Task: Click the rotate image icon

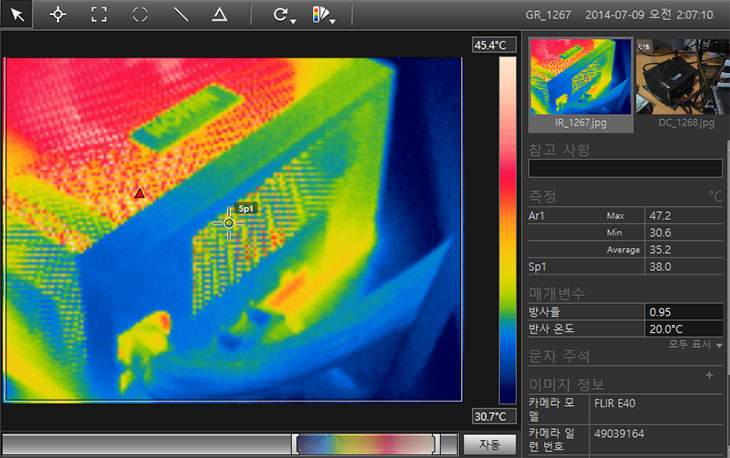Action: [x=280, y=14]
